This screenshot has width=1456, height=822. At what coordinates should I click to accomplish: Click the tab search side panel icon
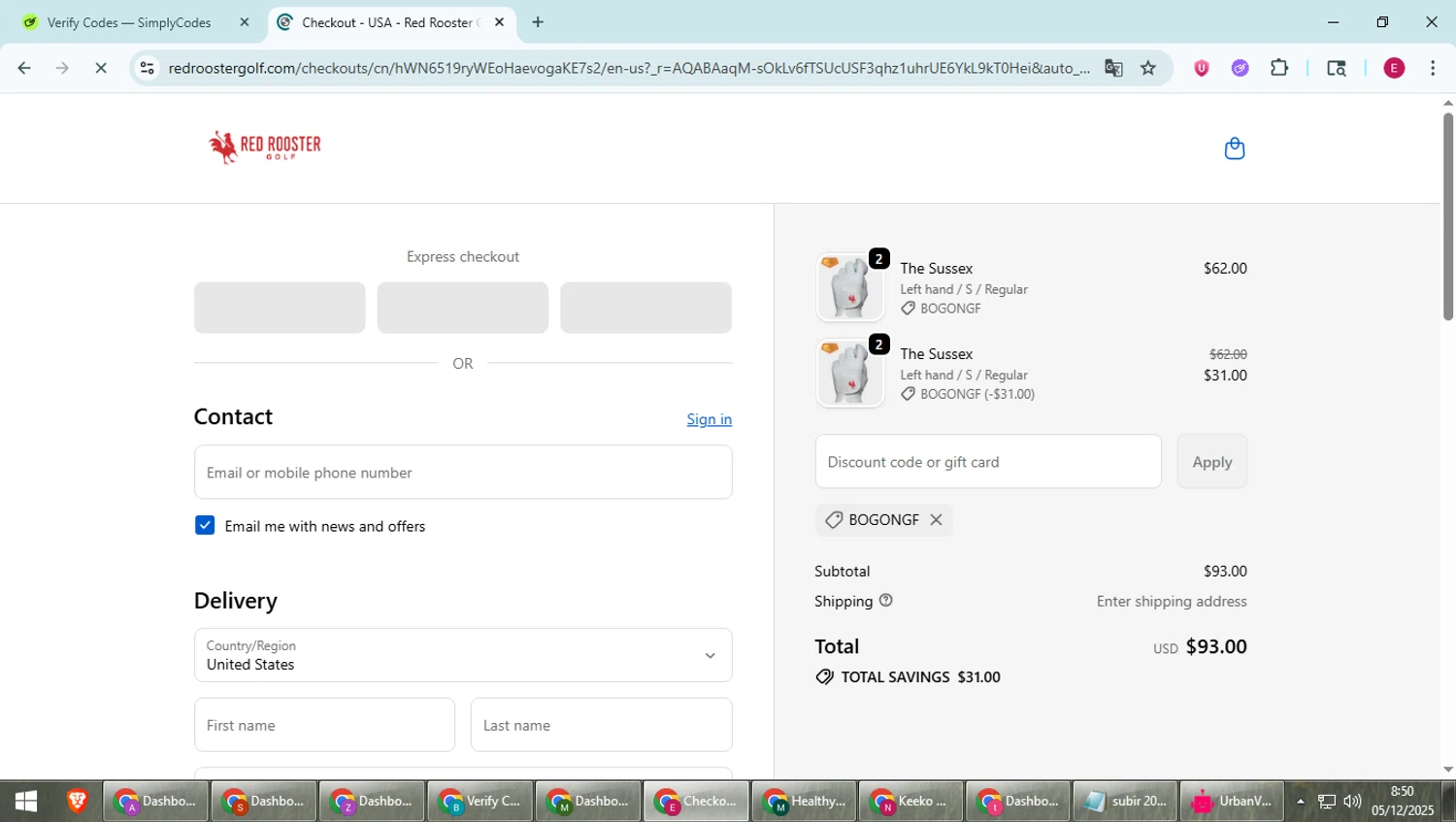1337,68
